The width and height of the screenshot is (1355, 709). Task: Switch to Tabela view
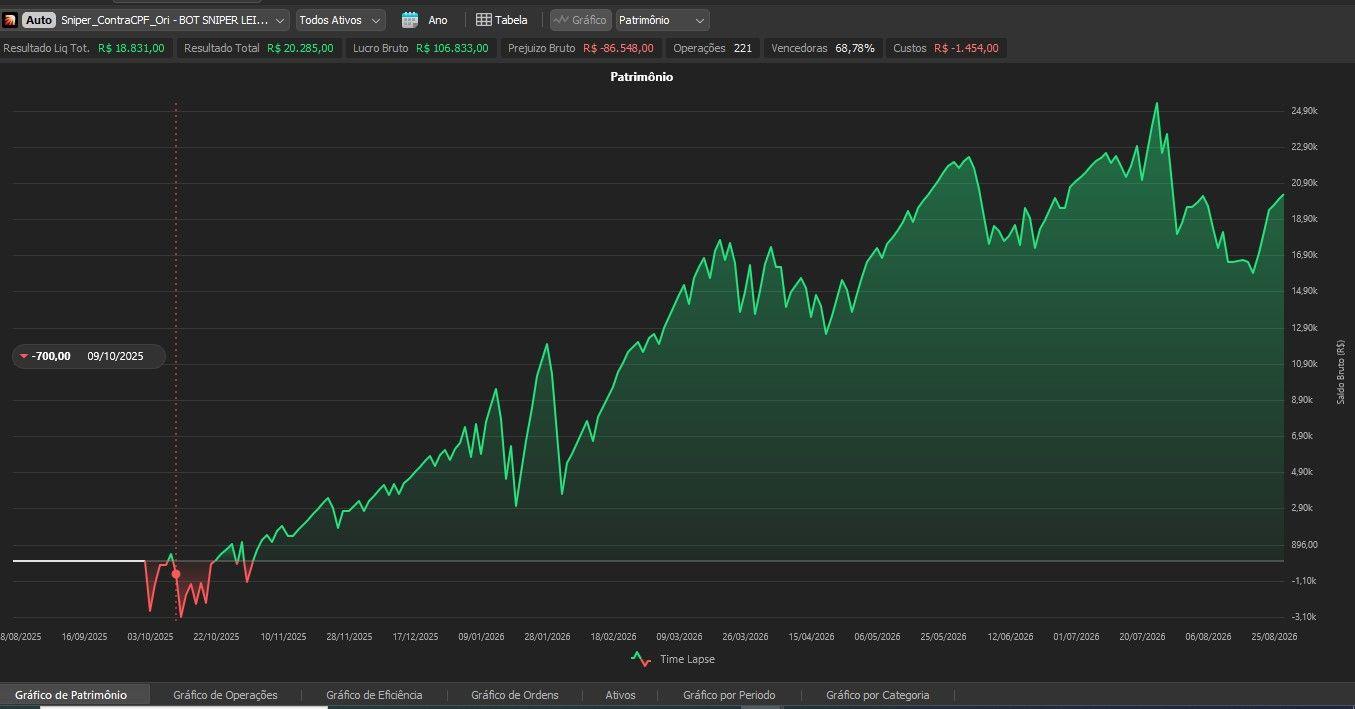502,20
